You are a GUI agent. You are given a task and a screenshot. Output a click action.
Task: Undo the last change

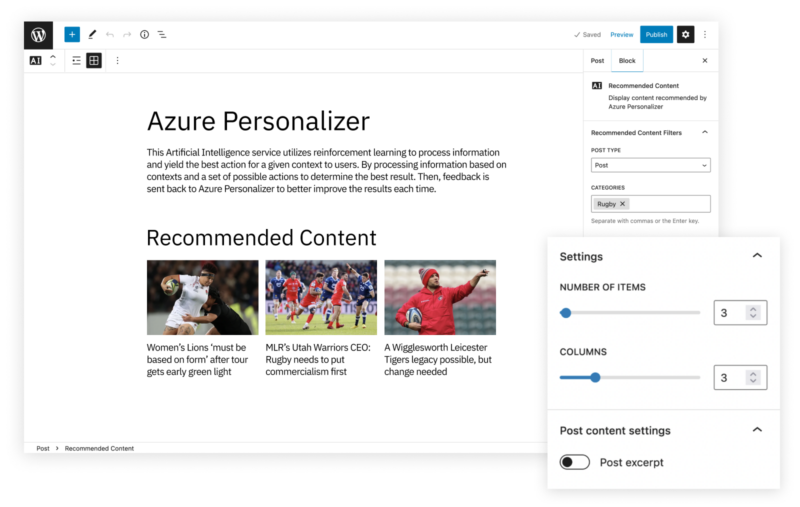coord(110,35)
